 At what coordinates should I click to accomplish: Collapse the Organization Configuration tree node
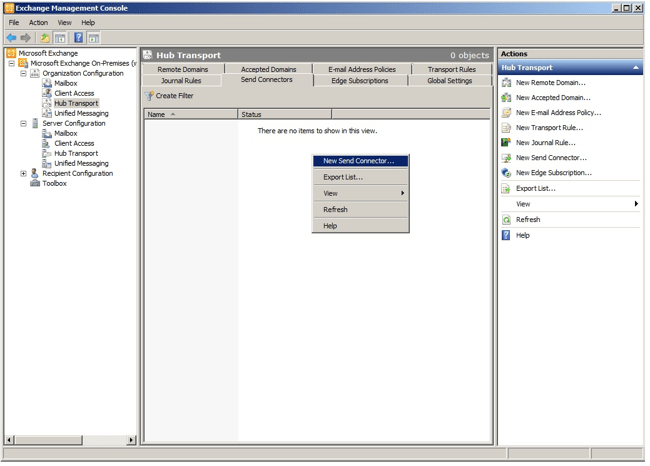click(x=24, y=73)
